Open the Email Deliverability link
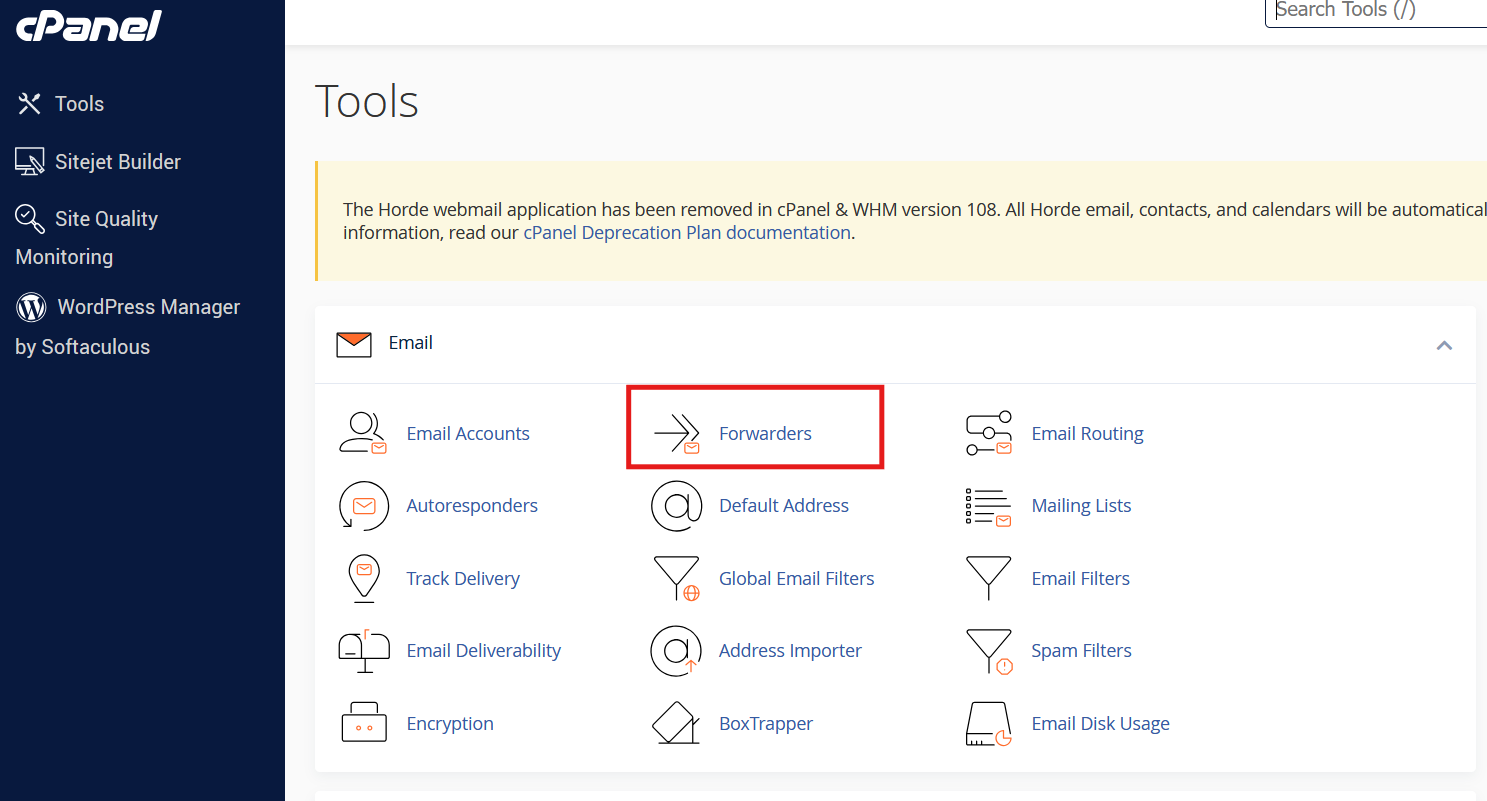Screen dimensions: 1487x801 click(484, 650)
